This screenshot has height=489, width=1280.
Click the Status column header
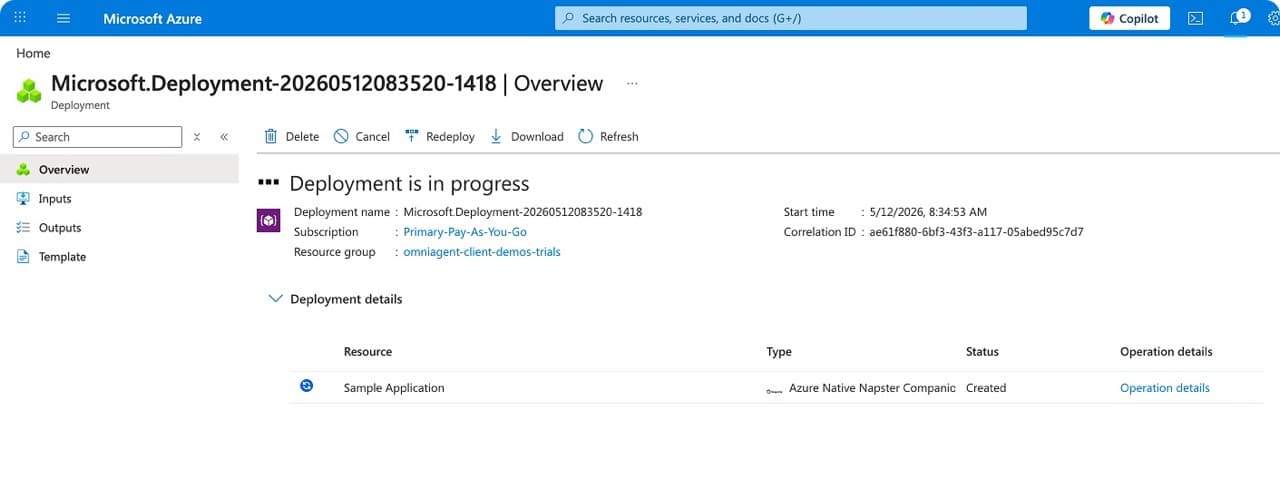tap(982, 352)
